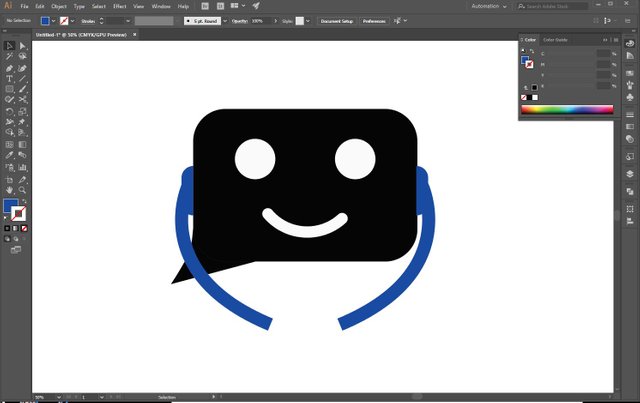Pick a color from the spectrum bar
This screenshot has height=403, width=640.
pos(567,109)
